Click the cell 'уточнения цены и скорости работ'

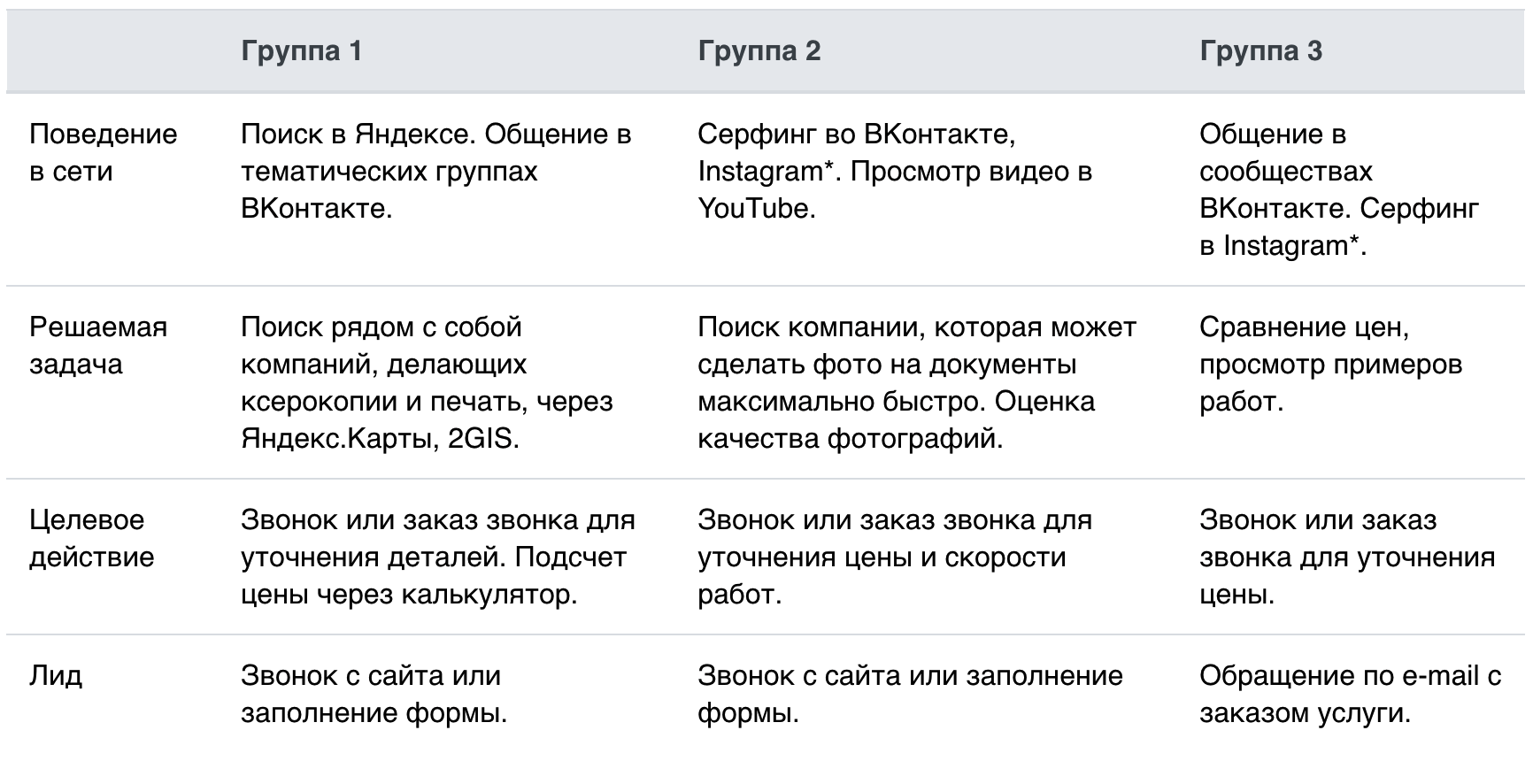coord(895,557)
